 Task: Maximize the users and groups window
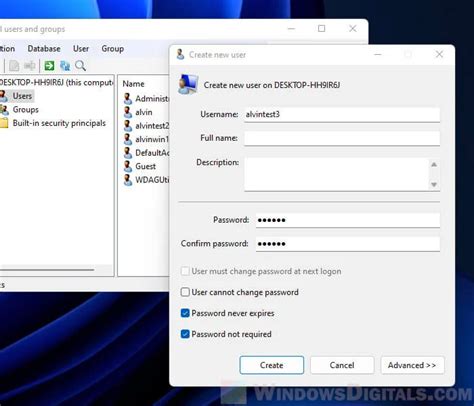322,29
